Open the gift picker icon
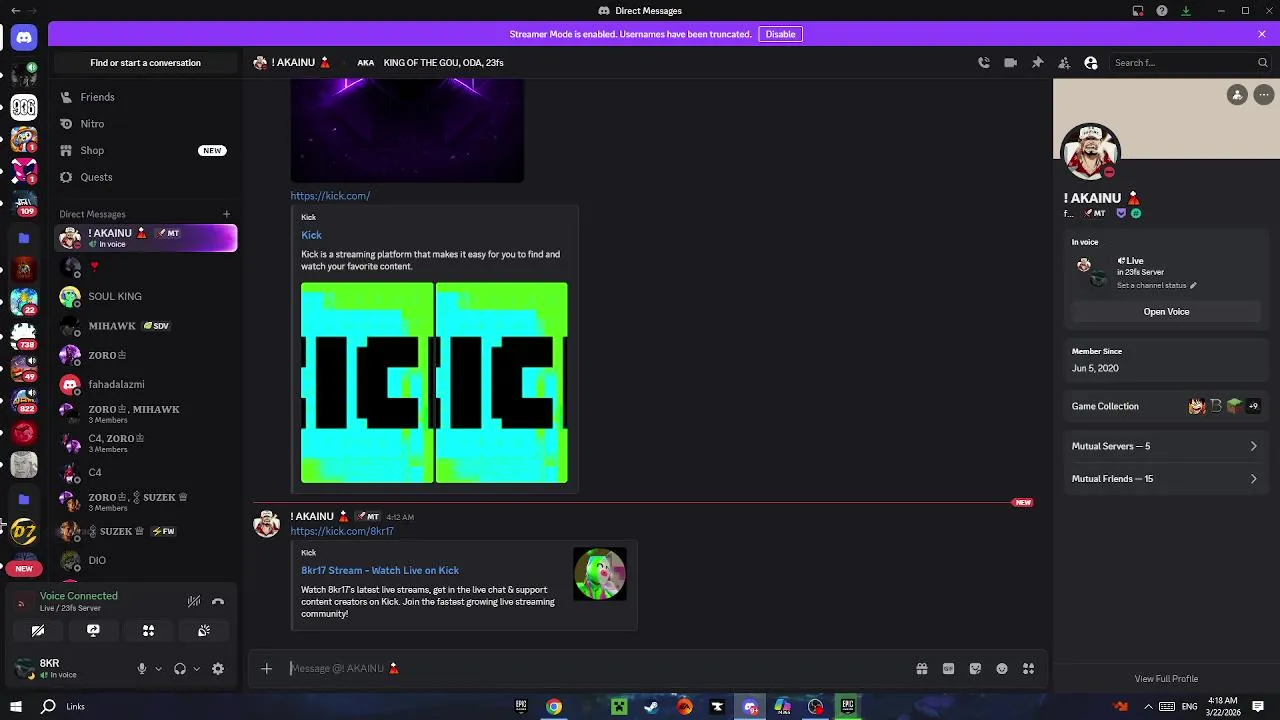This screenshot has height=720, width=1280. [x=922, y=669]
